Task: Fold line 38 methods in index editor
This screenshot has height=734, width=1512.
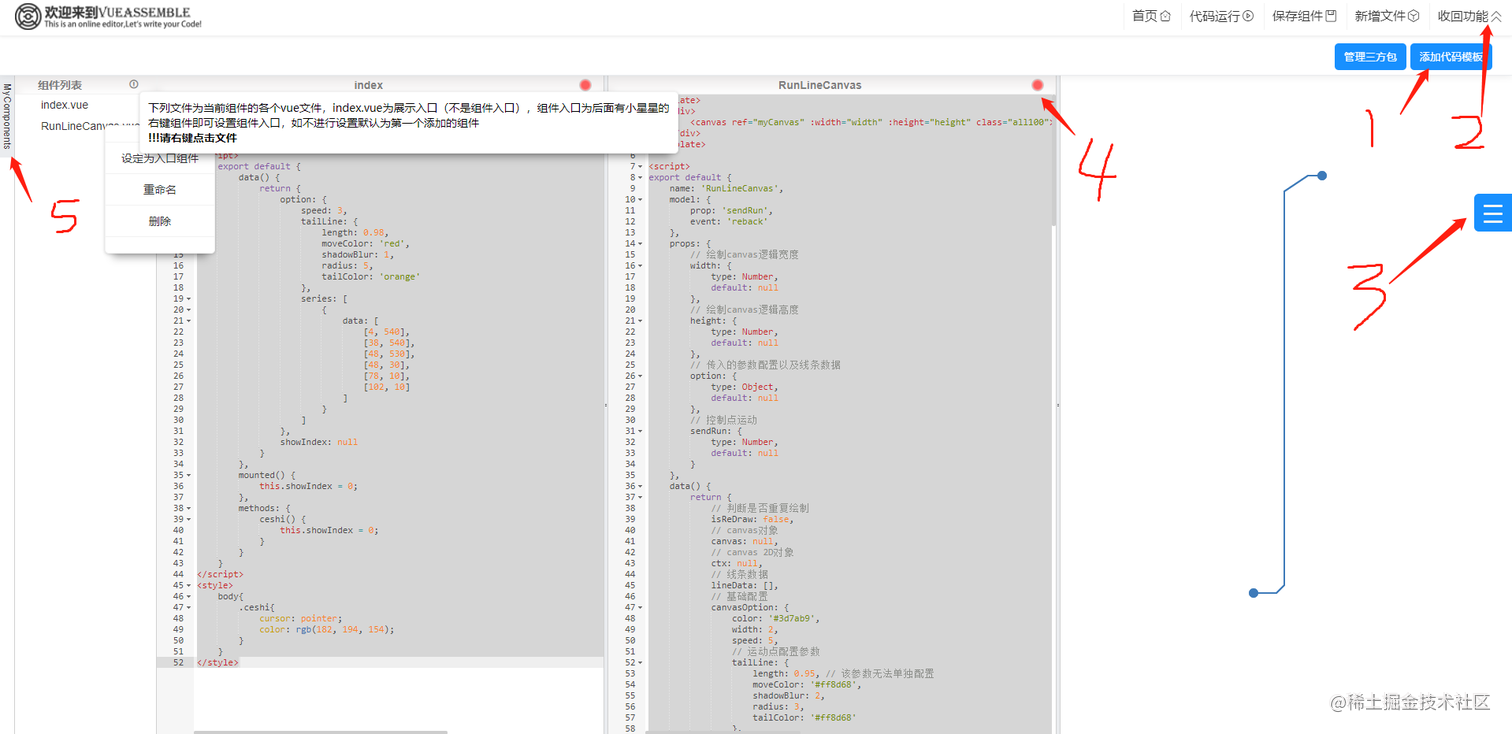Action: [189, 508]
